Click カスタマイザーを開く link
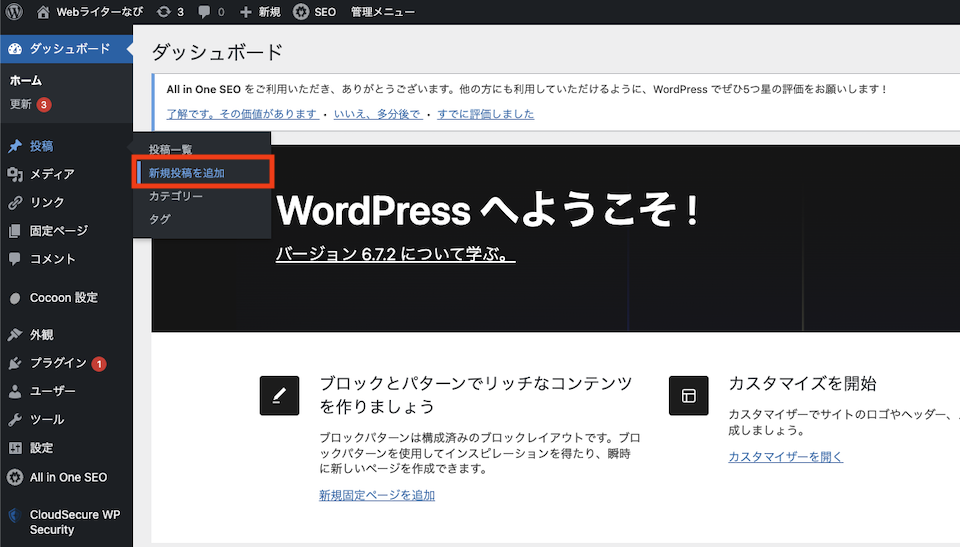Screen dimensions: 960x547 [x=786, y=456]
